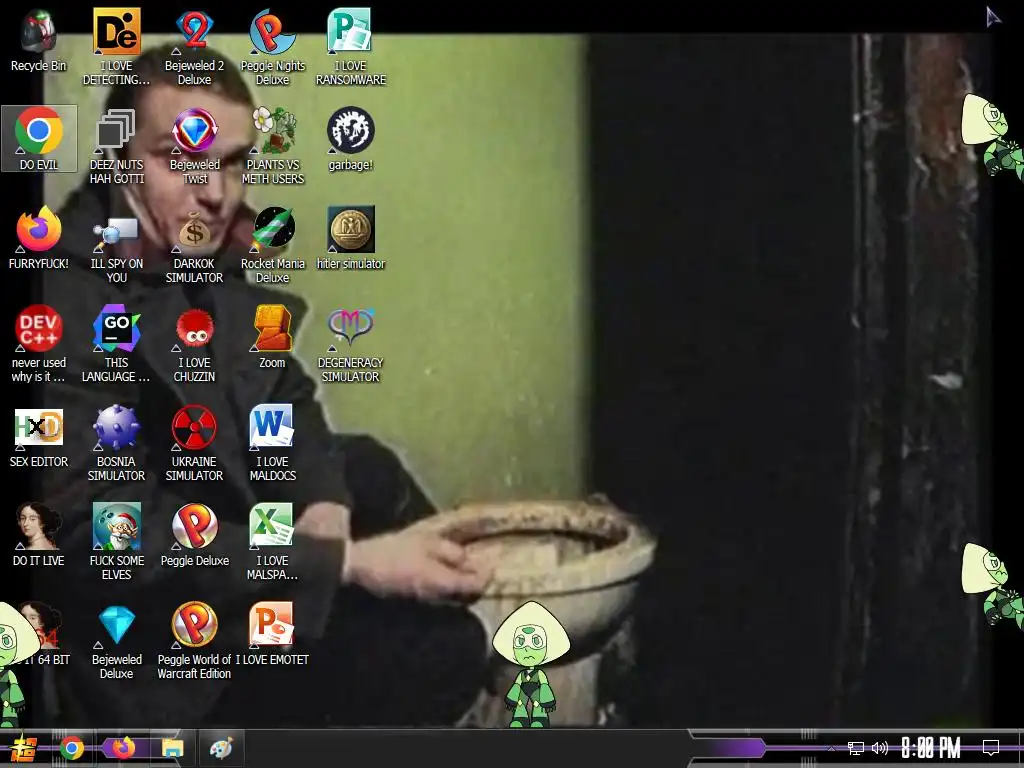Image resolution: width=1024 pixels, height=768 pixels.
Task: Select the radiation symbol UKRAINE SIMULATOR icon
Action: pyautogui.click(x=194, y=443)
